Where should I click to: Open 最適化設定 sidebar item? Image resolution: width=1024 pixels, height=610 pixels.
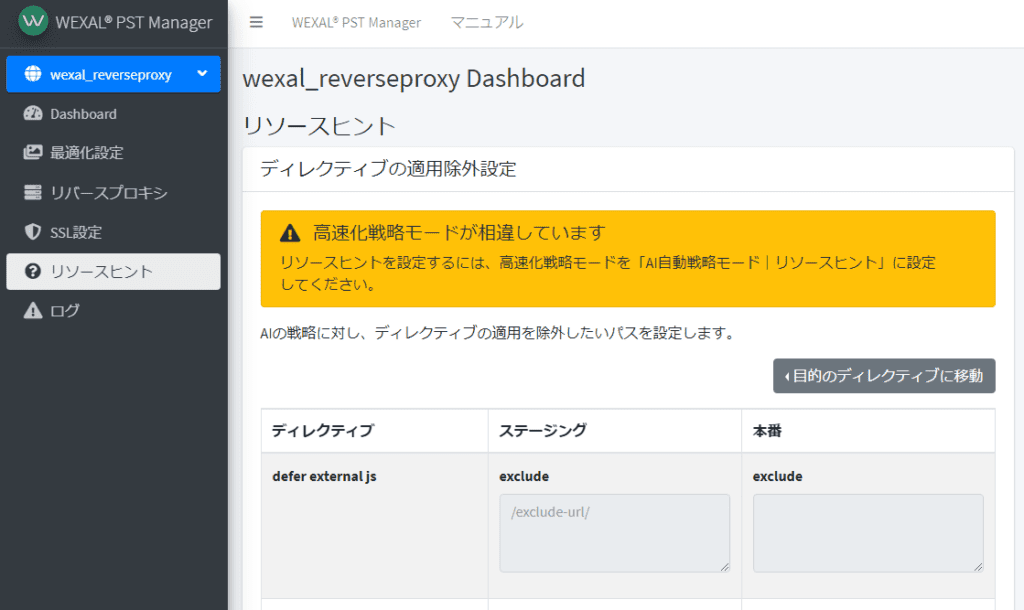113,153
